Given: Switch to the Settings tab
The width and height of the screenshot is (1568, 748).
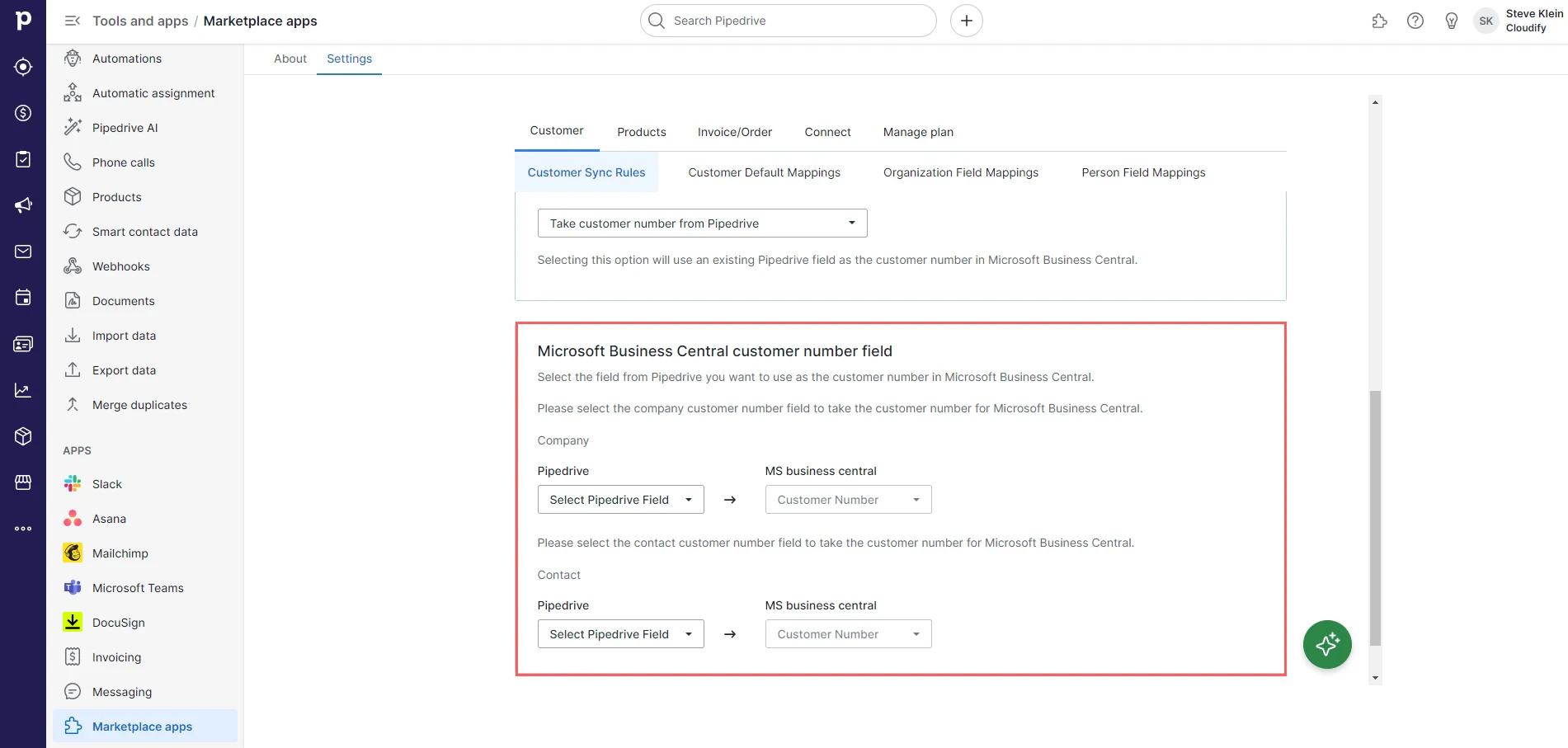Looking at the screenshot, I should click(350, 59).
